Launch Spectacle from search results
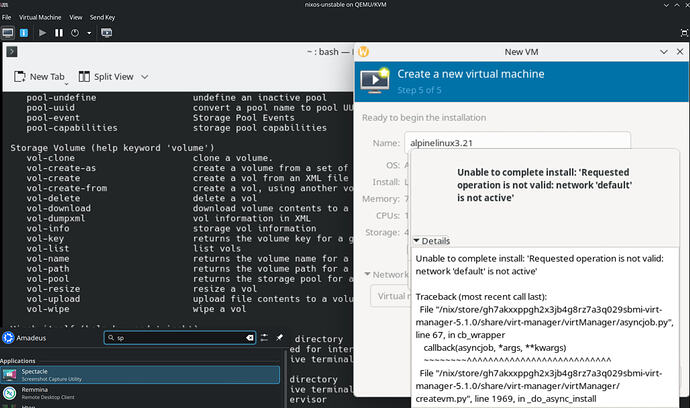Viewport: 690px width, 408px height. click(x=140, y=375)
